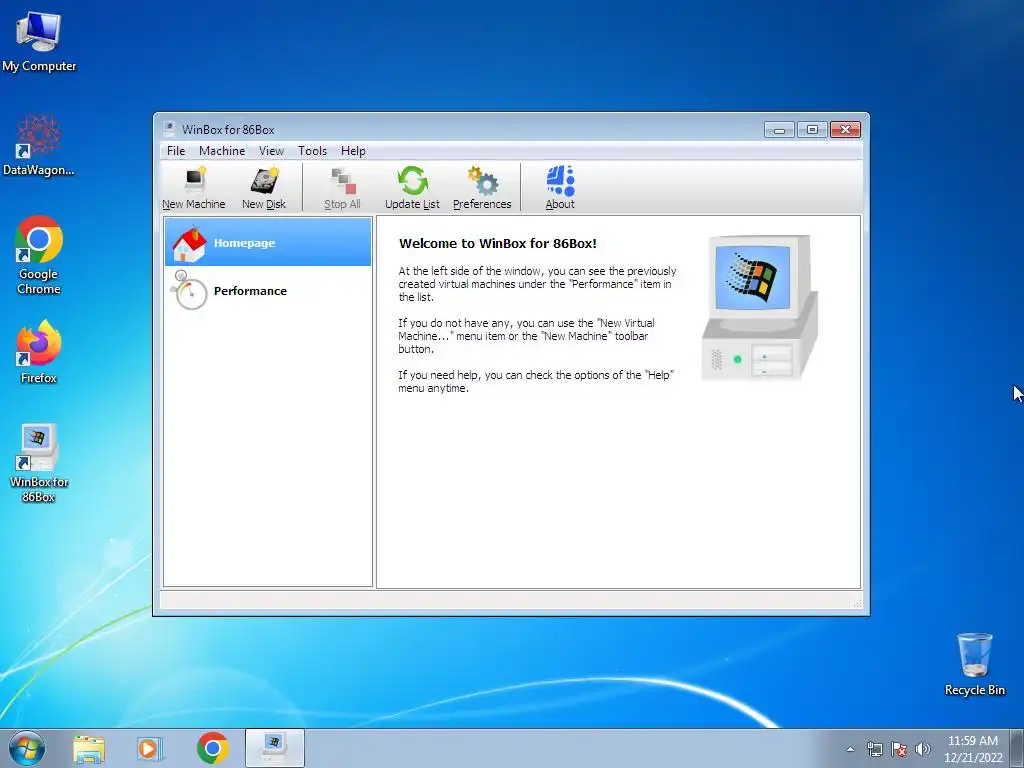Click the volume speaker tray icon
Viewport: 1024px width, 768px height.
click(922, 749)
